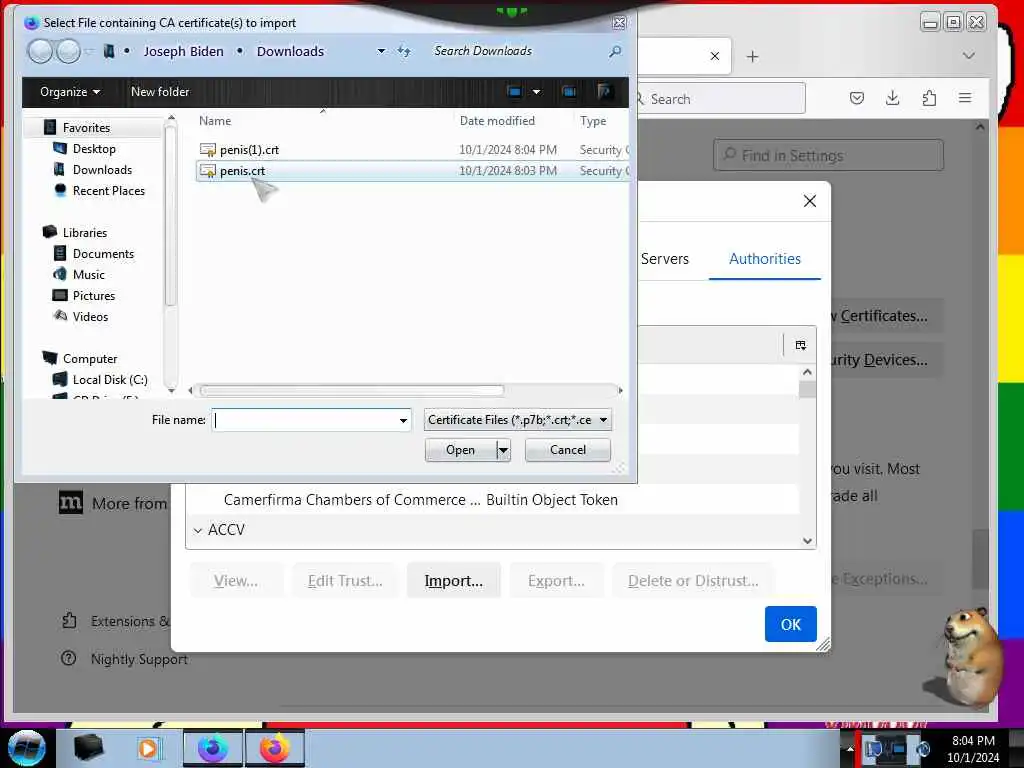Click the horizontal scrollbar in file list
The height and width of the screenshot is (768, 1024).
click(353, 391)
